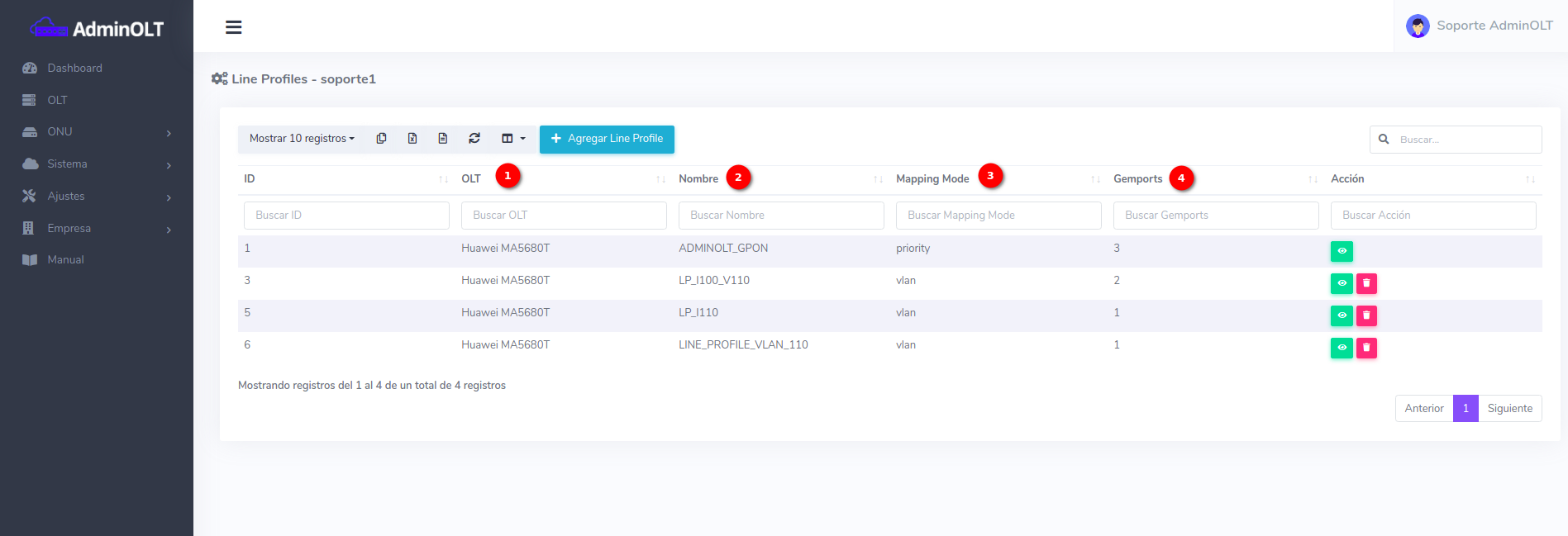Sort the table by Gemports column

point(1137,179)
